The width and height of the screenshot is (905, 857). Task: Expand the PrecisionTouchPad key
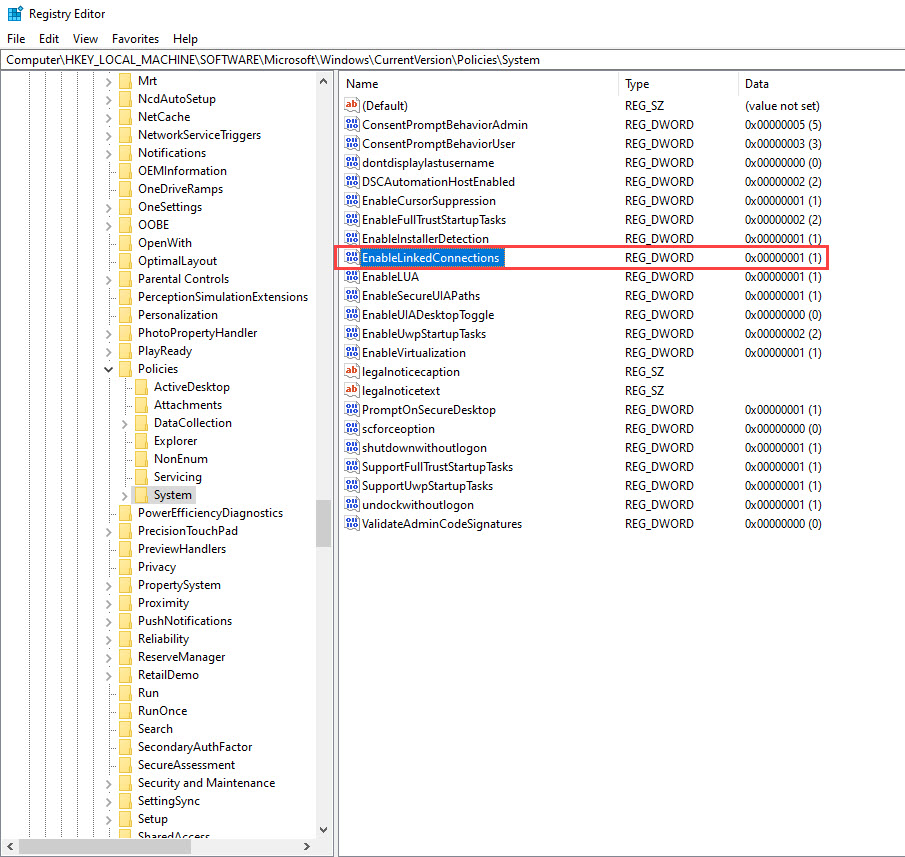coord(109,531)
